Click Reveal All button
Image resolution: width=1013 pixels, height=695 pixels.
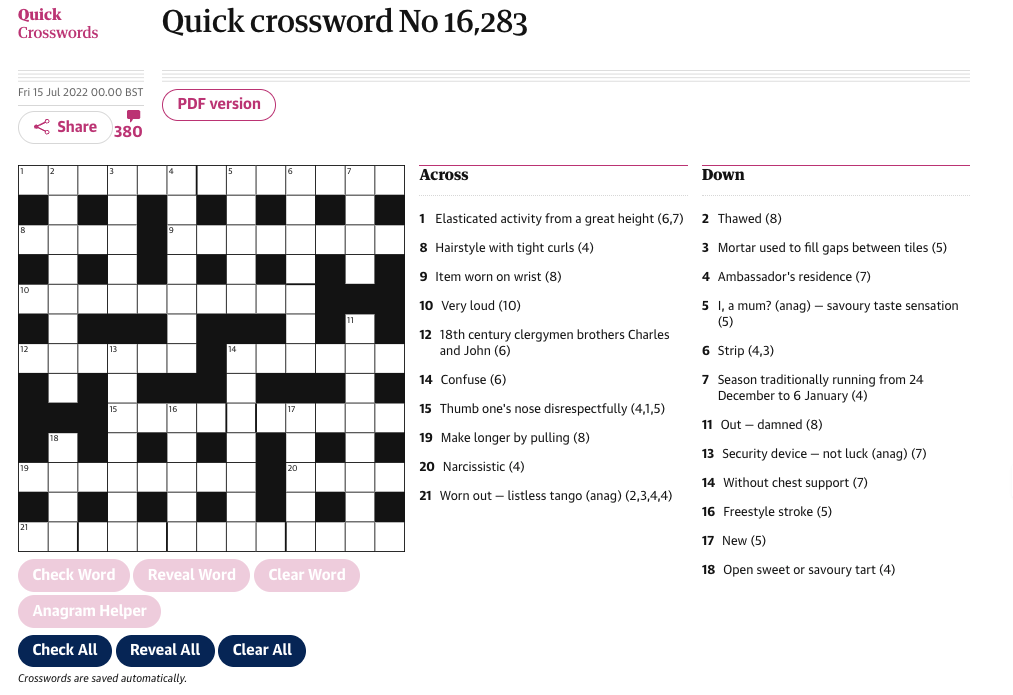(x=165, y=650)
